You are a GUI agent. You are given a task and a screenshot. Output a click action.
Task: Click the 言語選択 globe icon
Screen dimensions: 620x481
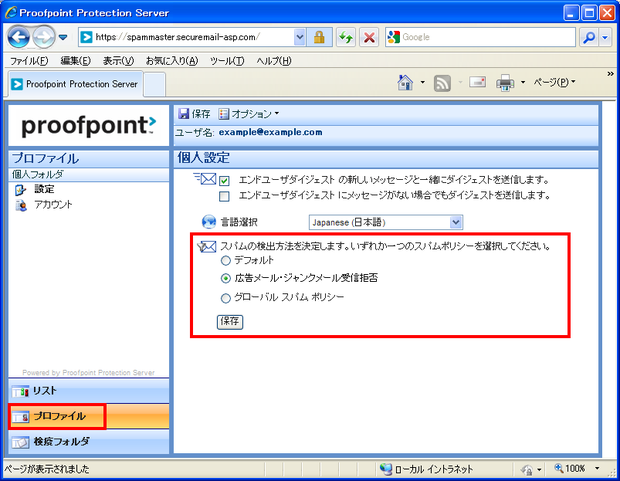click(x=209, y=222)
